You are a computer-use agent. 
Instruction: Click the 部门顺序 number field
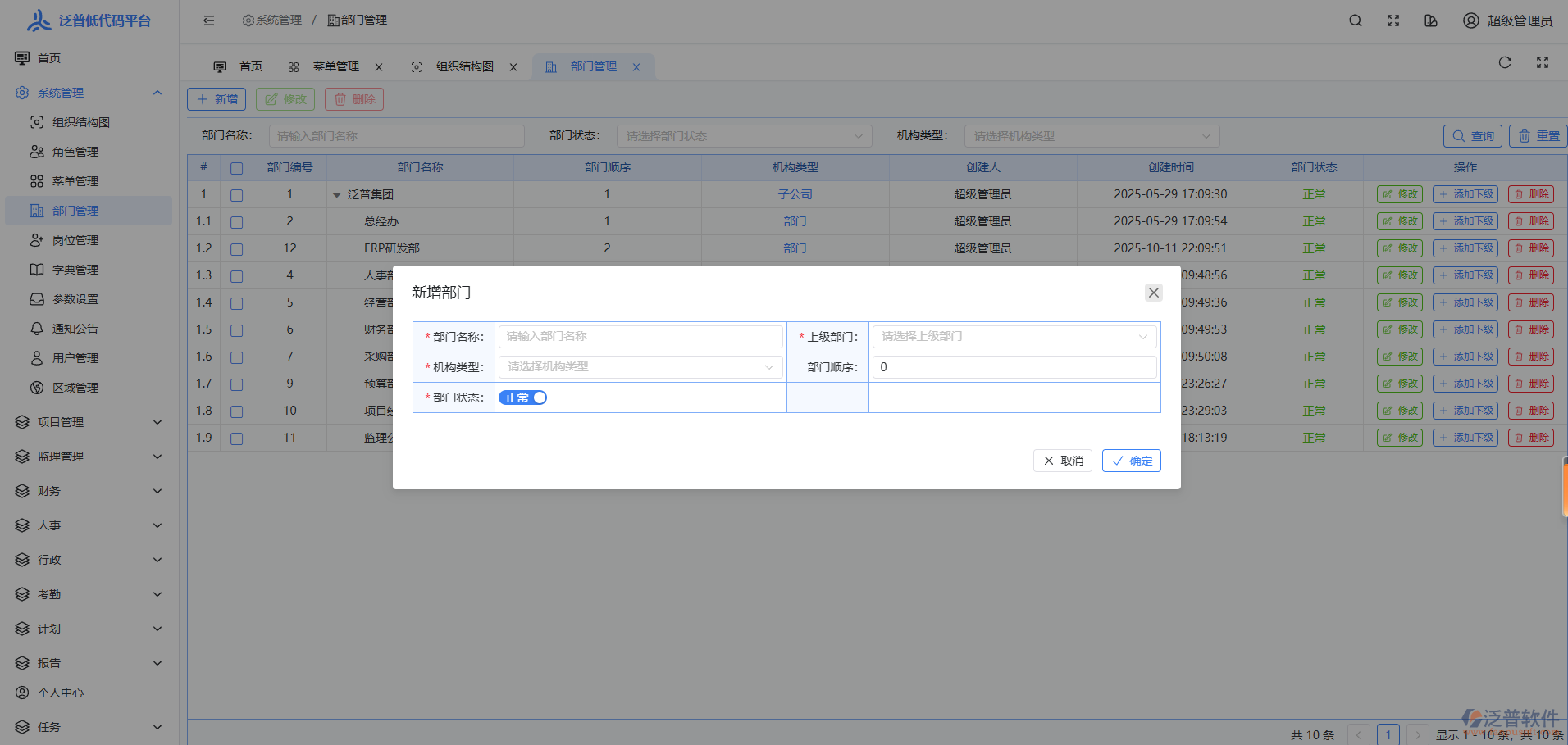[x=1014, y=367]
